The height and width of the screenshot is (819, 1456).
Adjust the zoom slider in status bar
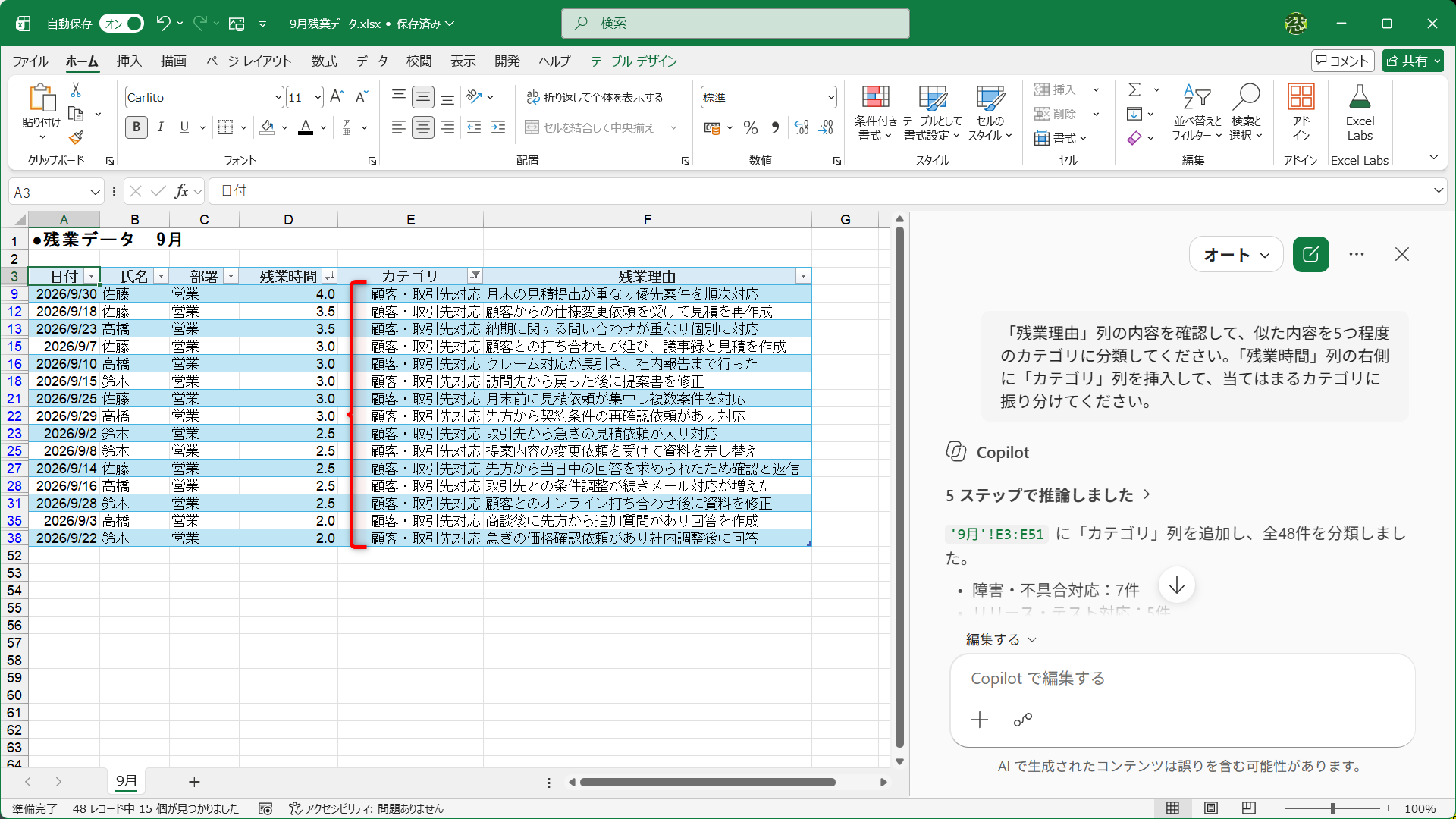1332,808
